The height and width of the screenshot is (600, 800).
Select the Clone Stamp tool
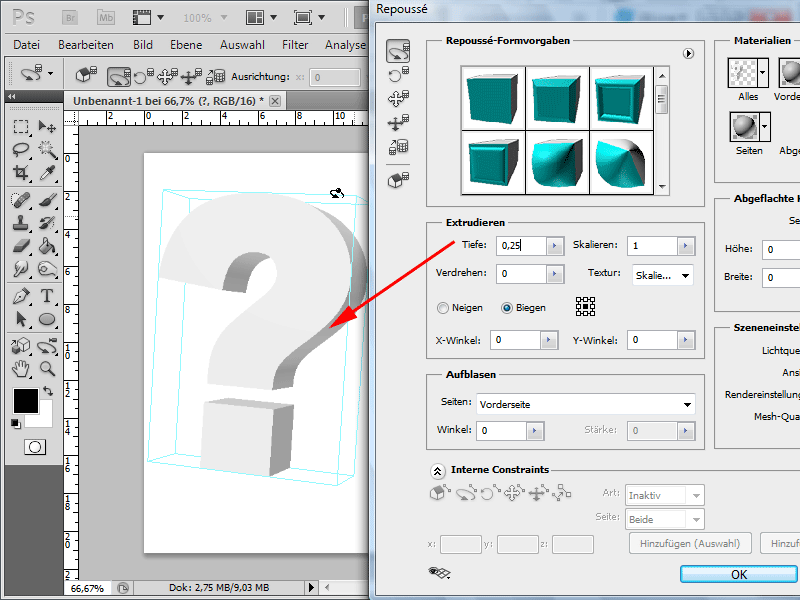click(21, 223)
